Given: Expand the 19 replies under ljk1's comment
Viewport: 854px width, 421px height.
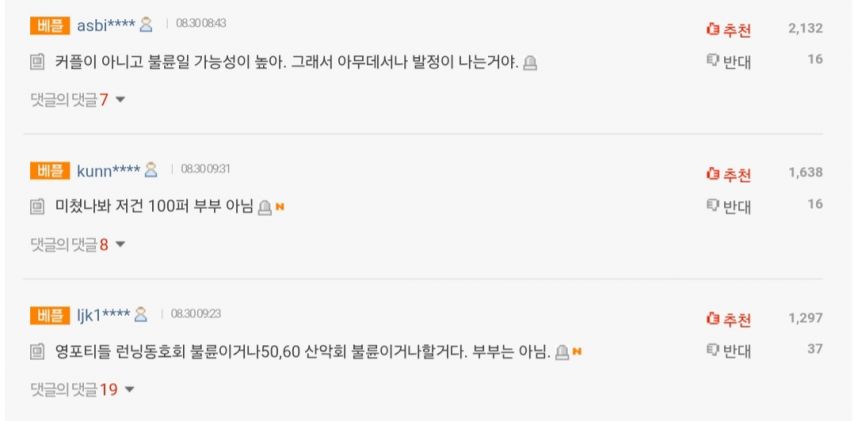Looking at the screenshot, I should coord(81,389).
